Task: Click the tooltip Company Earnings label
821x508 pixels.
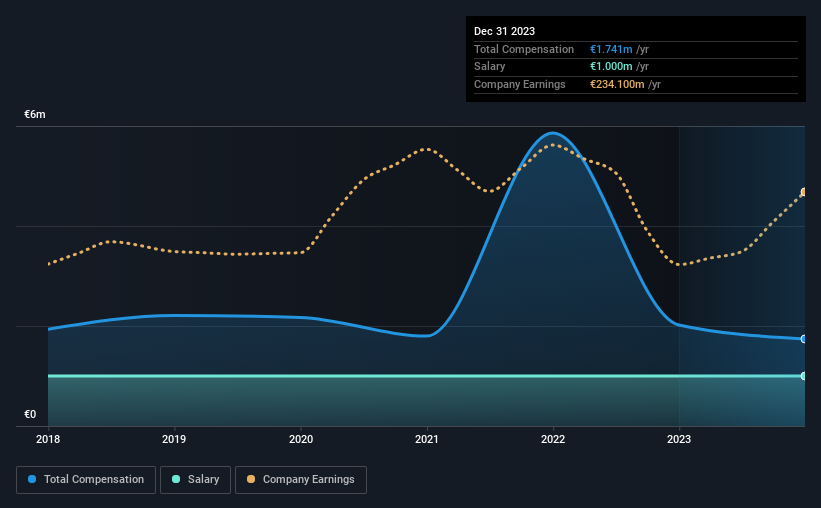Action: (519, 84)
